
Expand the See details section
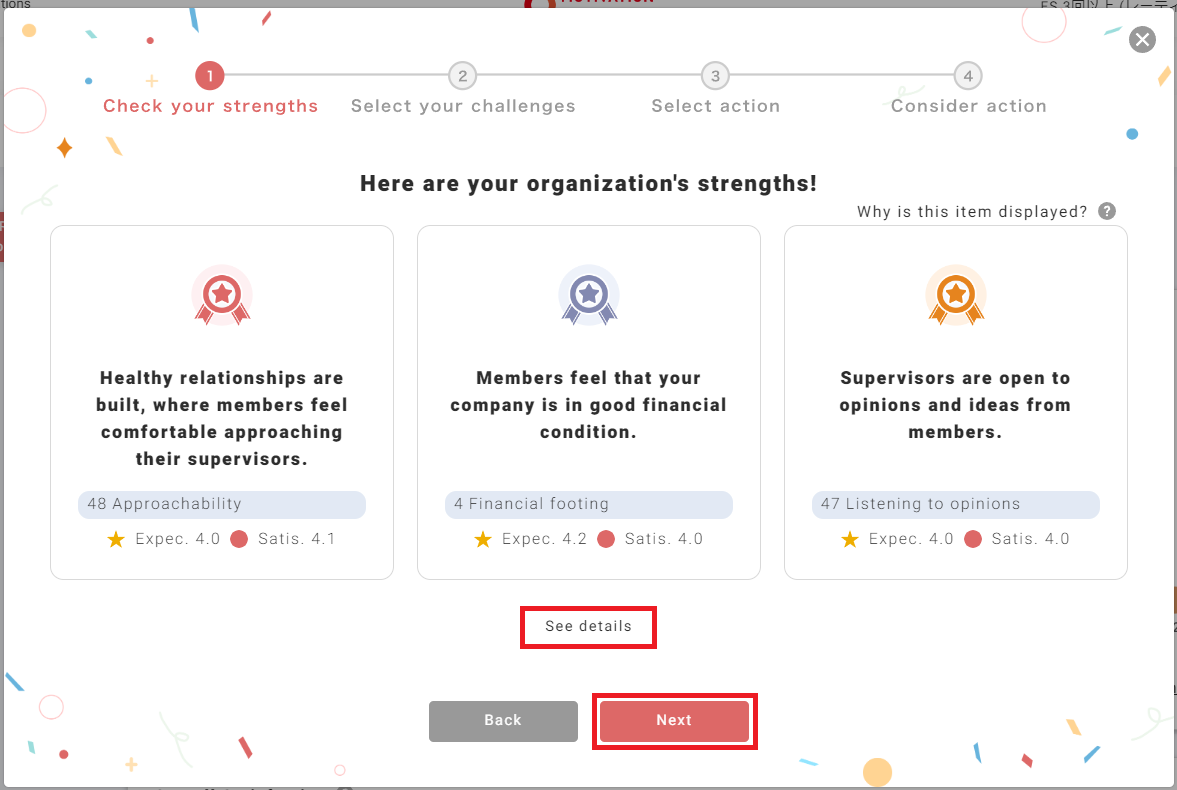click(x=588, y=627)
